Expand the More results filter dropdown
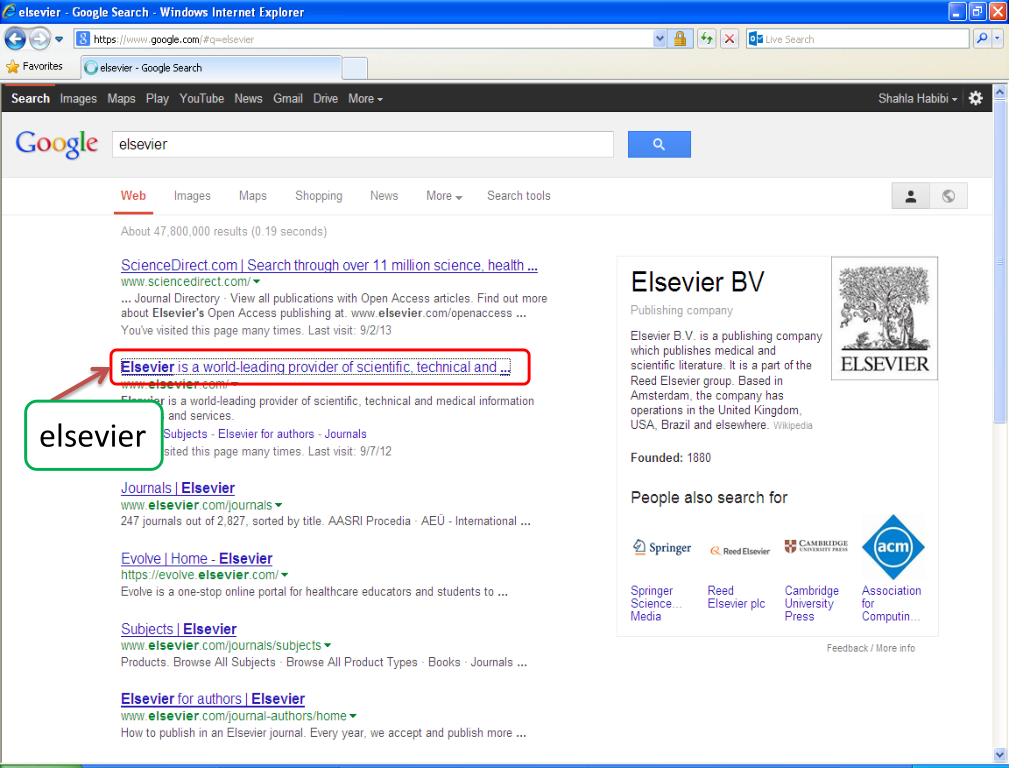Image resolution: width=1024 pixels, height=768 pixels. [x=444, y=196]
